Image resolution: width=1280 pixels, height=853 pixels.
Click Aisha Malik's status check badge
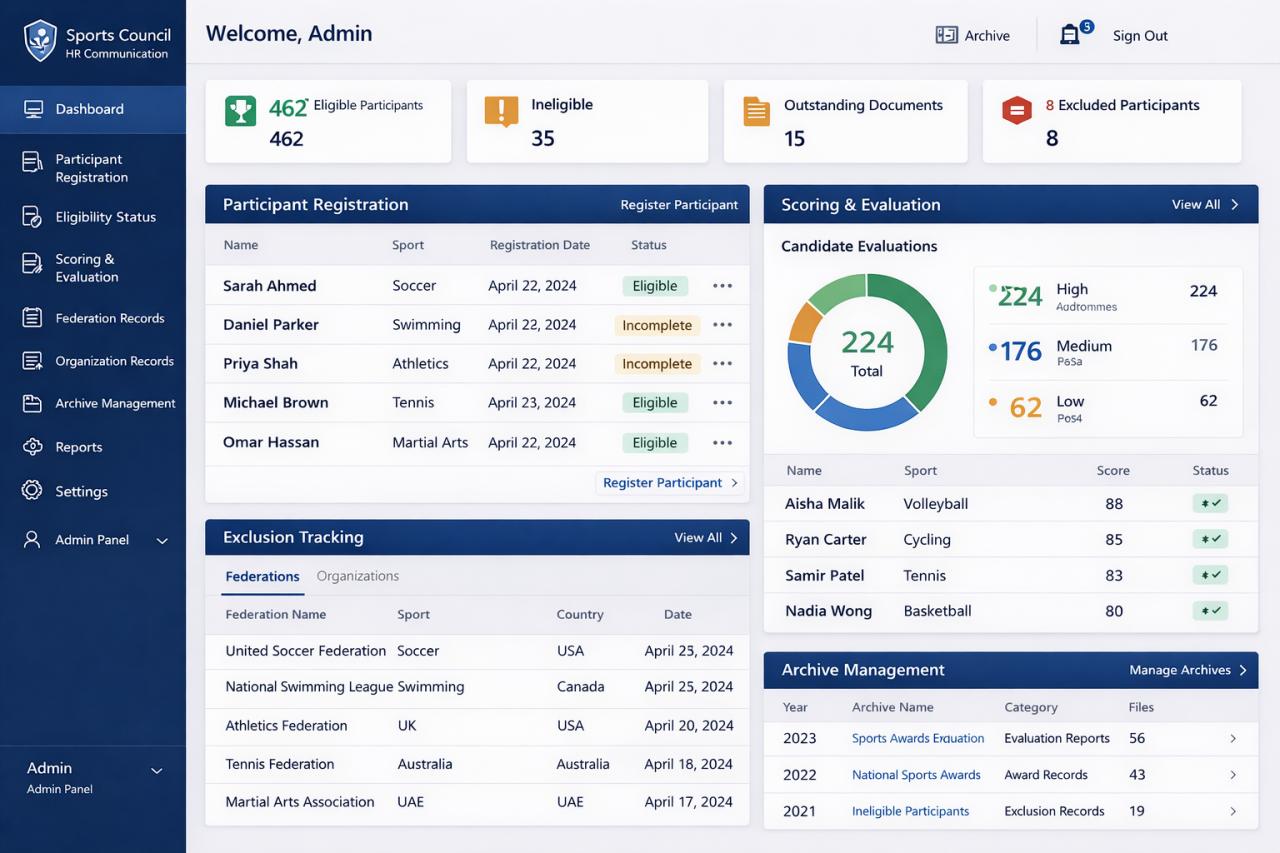1210,504
